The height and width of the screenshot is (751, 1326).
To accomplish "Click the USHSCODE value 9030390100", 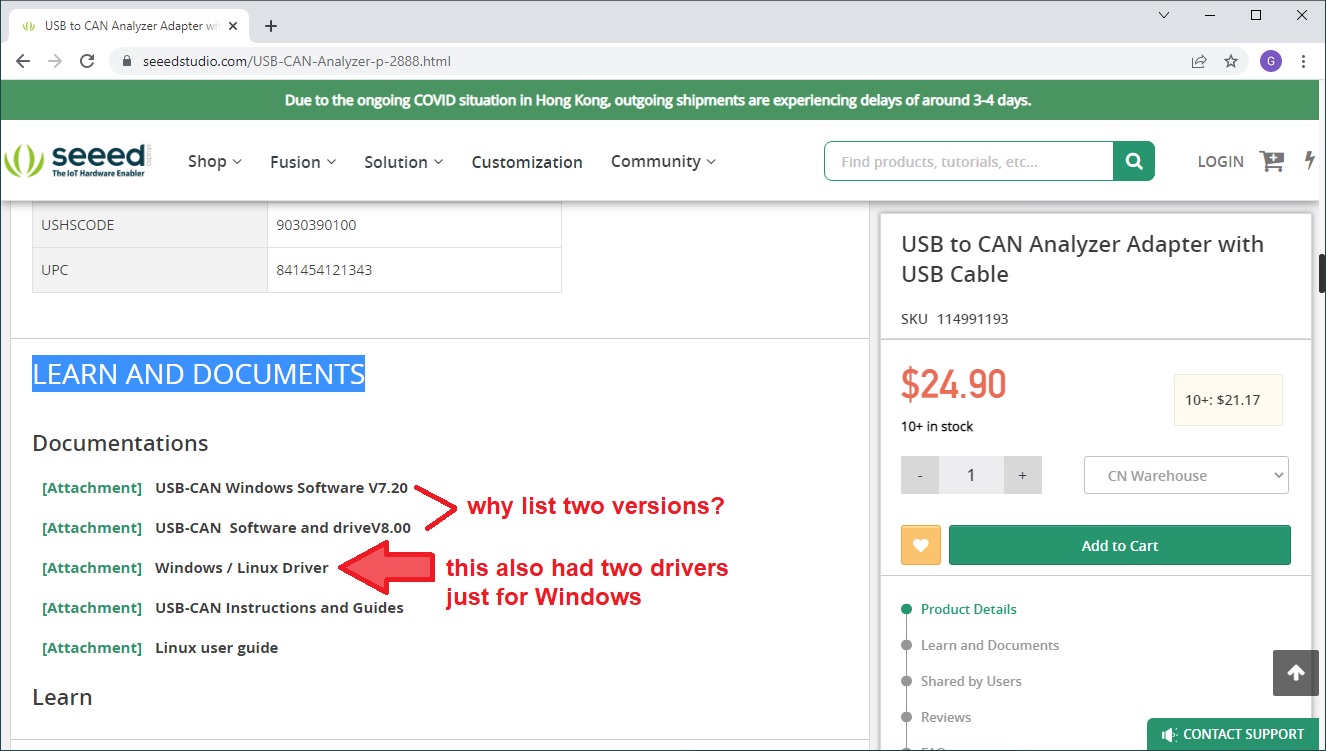I will pos(316,225).
